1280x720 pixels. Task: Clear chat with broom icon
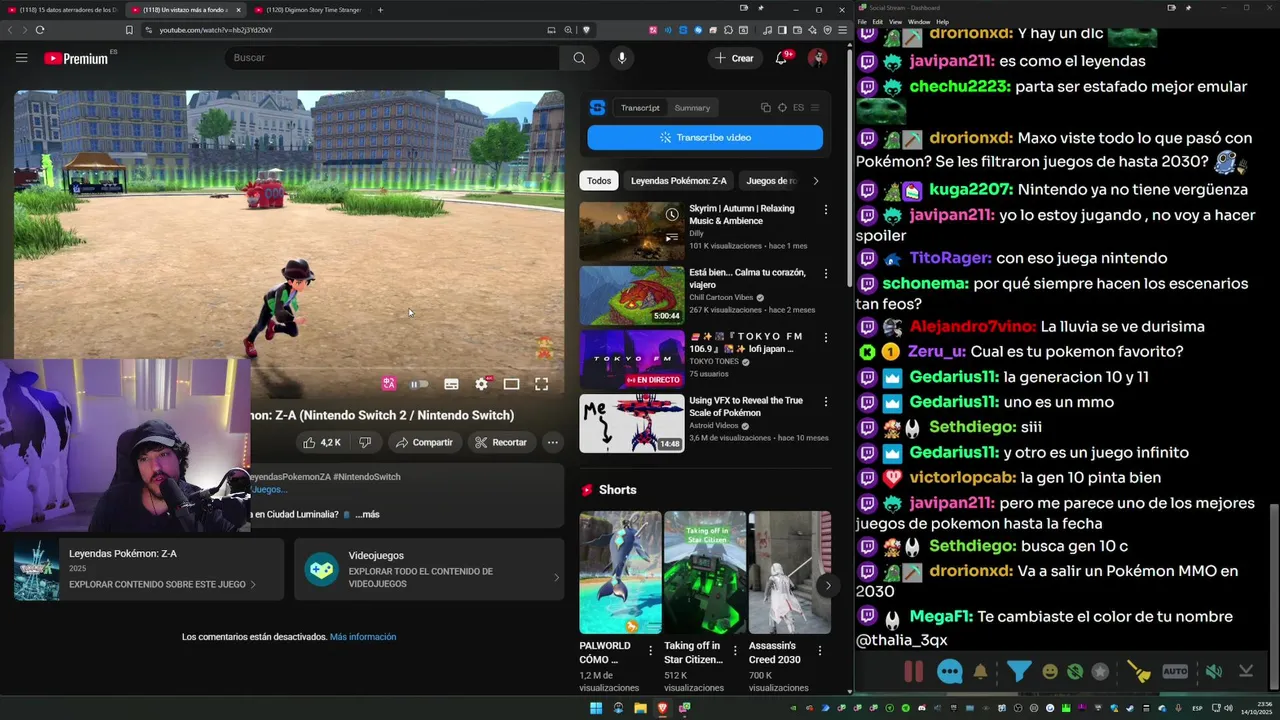click(x=1140, y=672)
